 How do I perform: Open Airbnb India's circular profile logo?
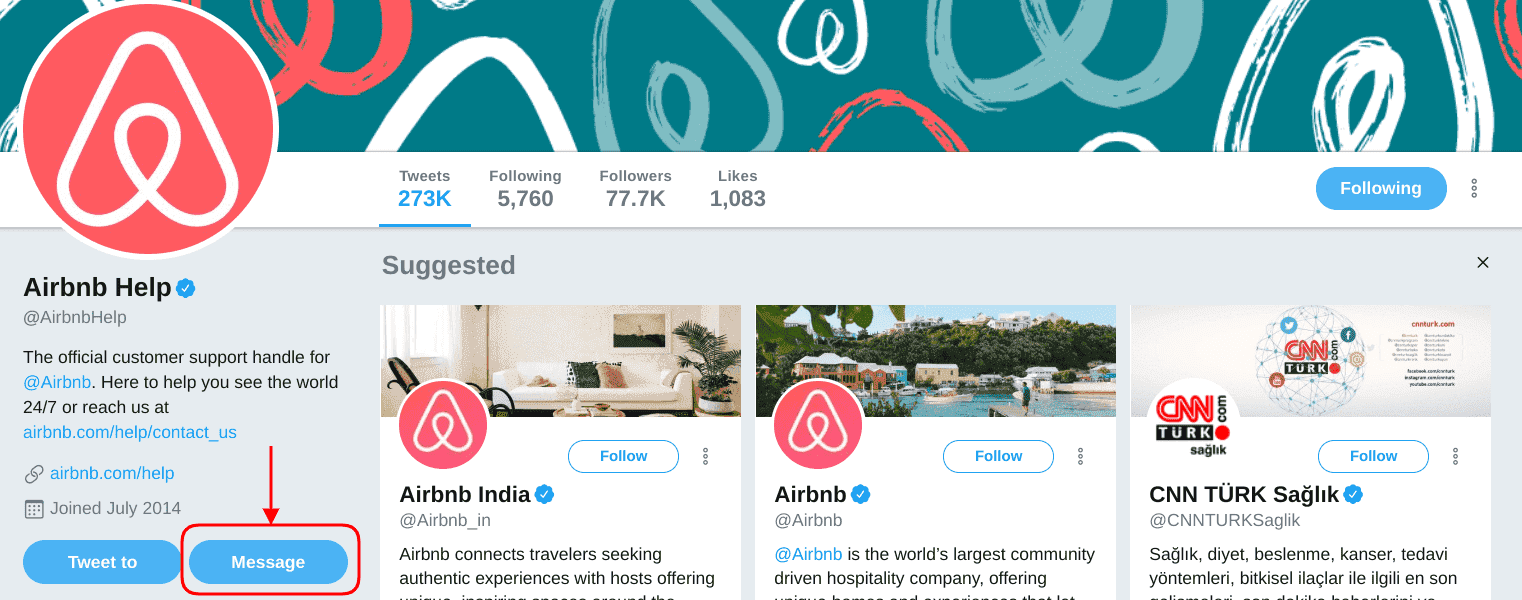tap(442, 424)
